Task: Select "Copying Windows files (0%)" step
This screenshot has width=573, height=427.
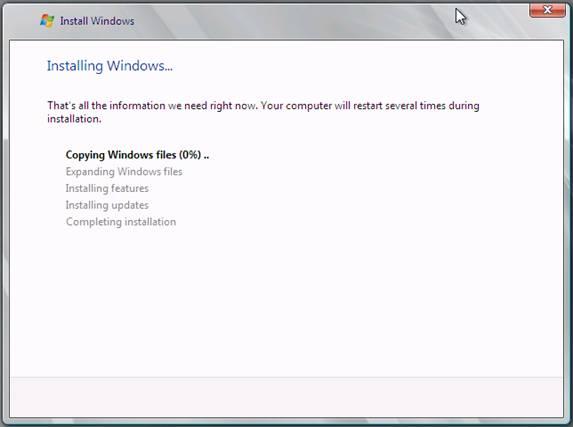Action: pos(137,155)
